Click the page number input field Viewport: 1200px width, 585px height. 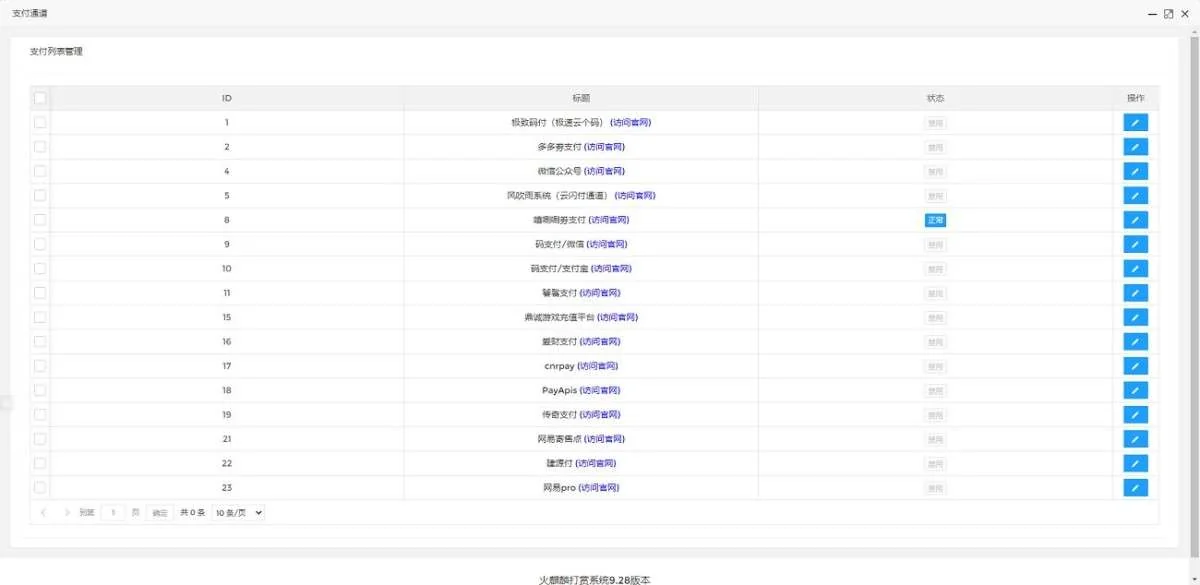point(113,512)
